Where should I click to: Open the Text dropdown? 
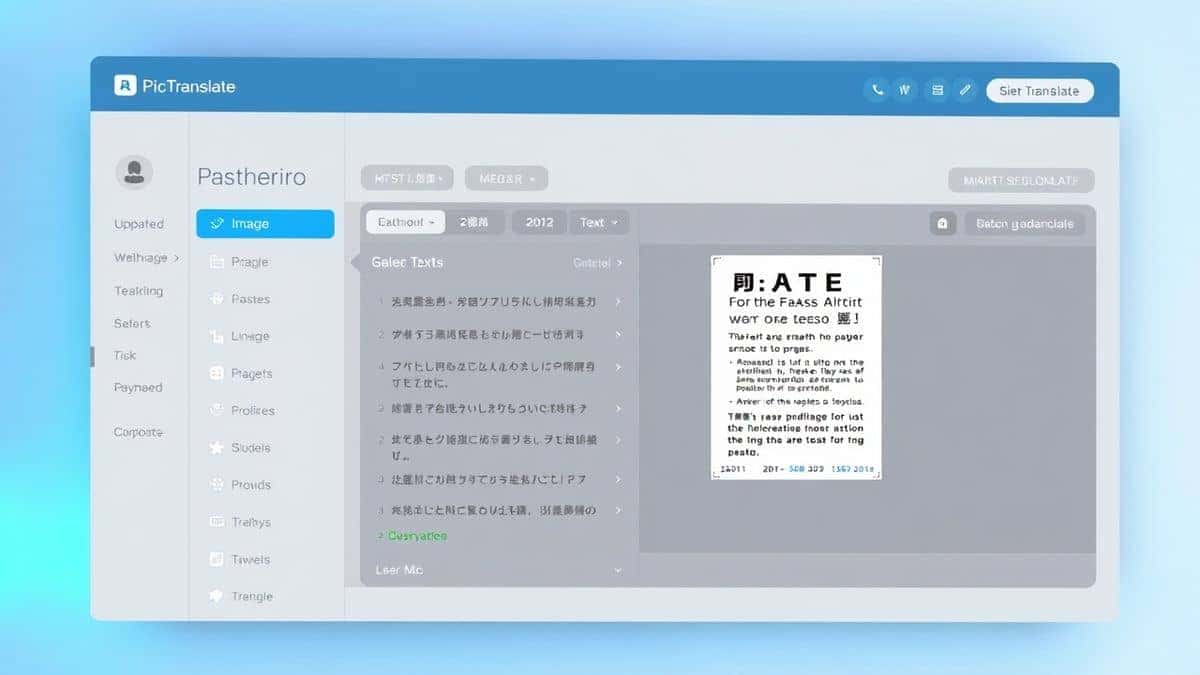pyautogui.click(x=599, y=222)
